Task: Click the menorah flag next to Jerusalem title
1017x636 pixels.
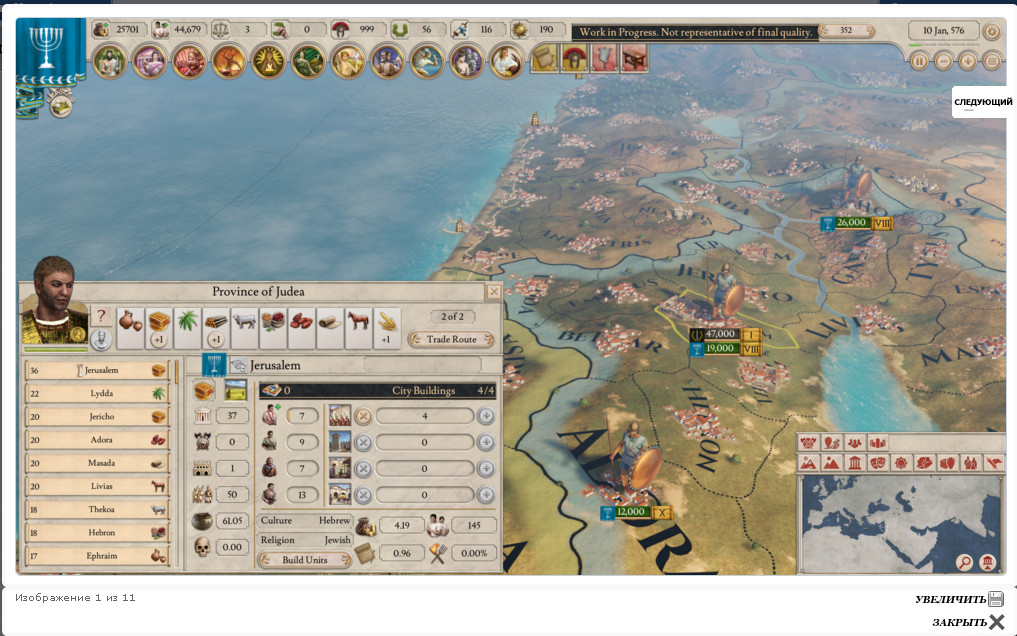Action: [214, 365]
